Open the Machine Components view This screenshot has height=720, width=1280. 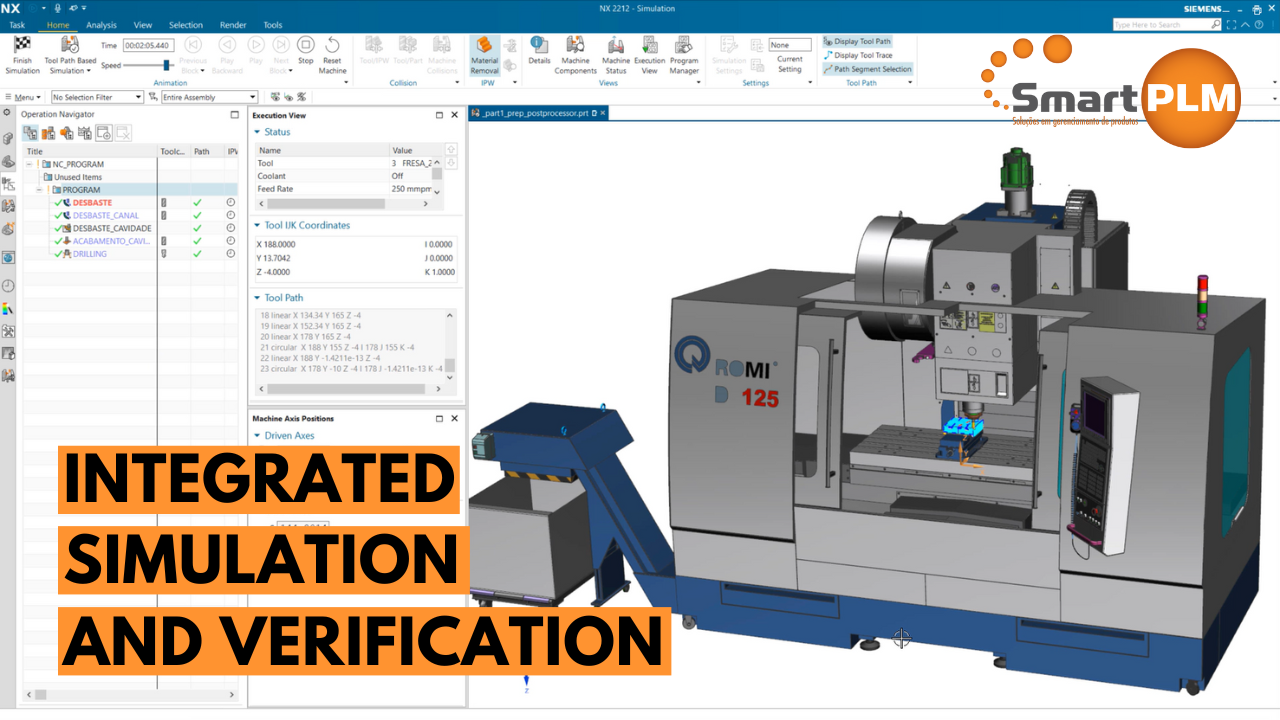575,46
